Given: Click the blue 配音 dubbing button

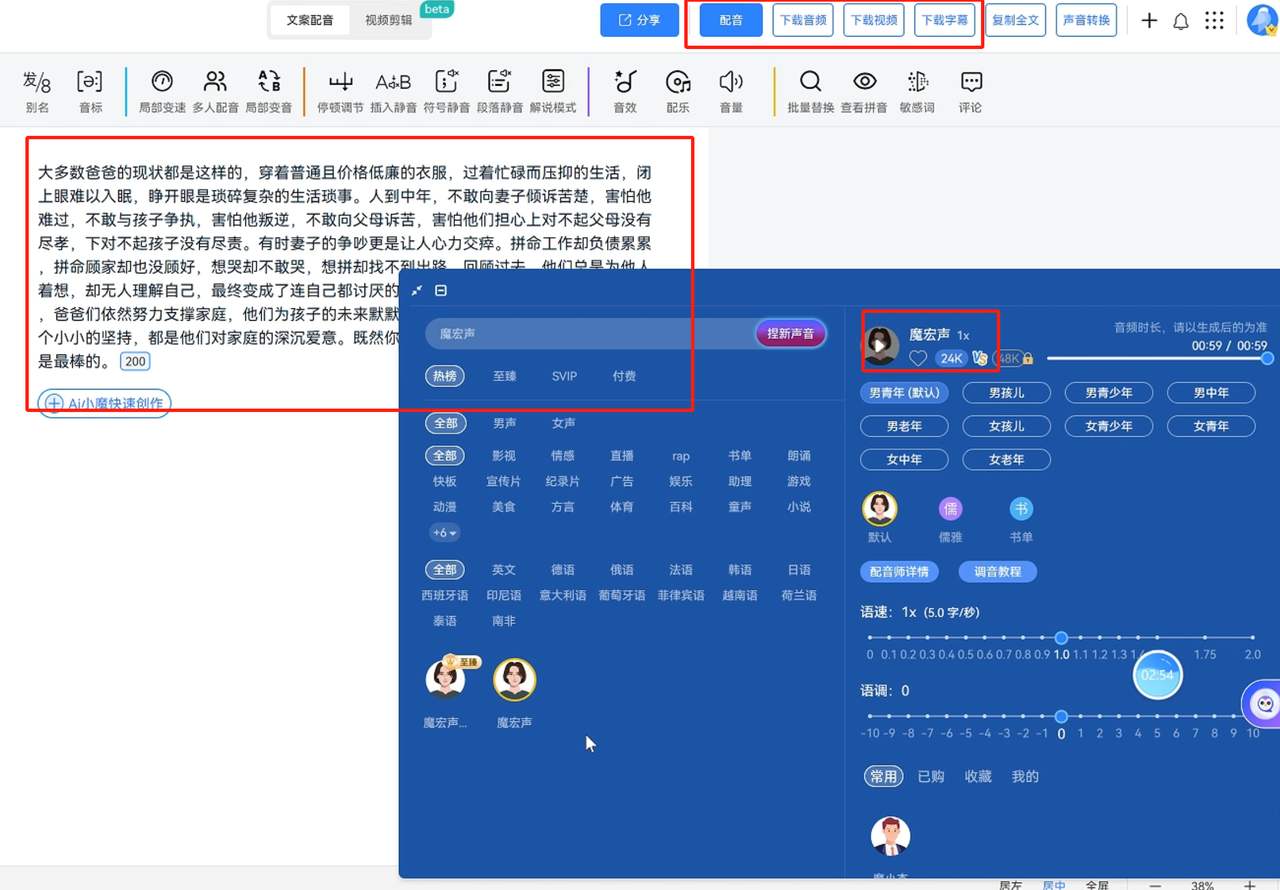Looking at the screenshot, I should click(731, 20).
